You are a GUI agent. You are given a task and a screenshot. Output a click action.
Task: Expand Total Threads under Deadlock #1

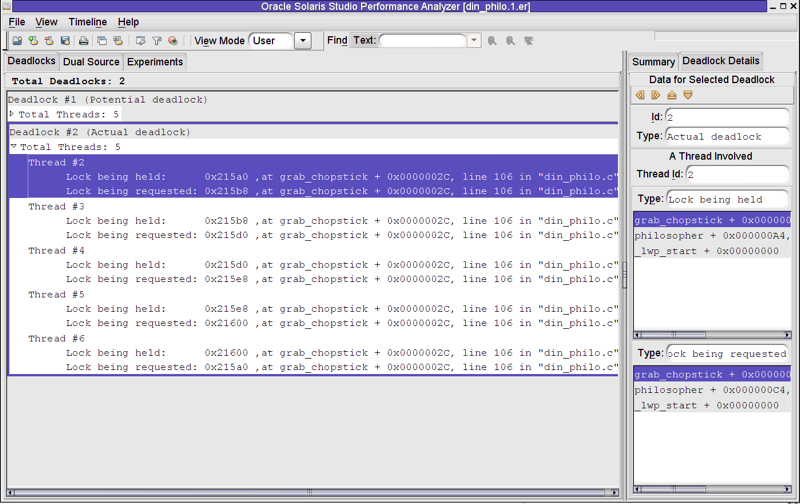click(x=12, y=114)
